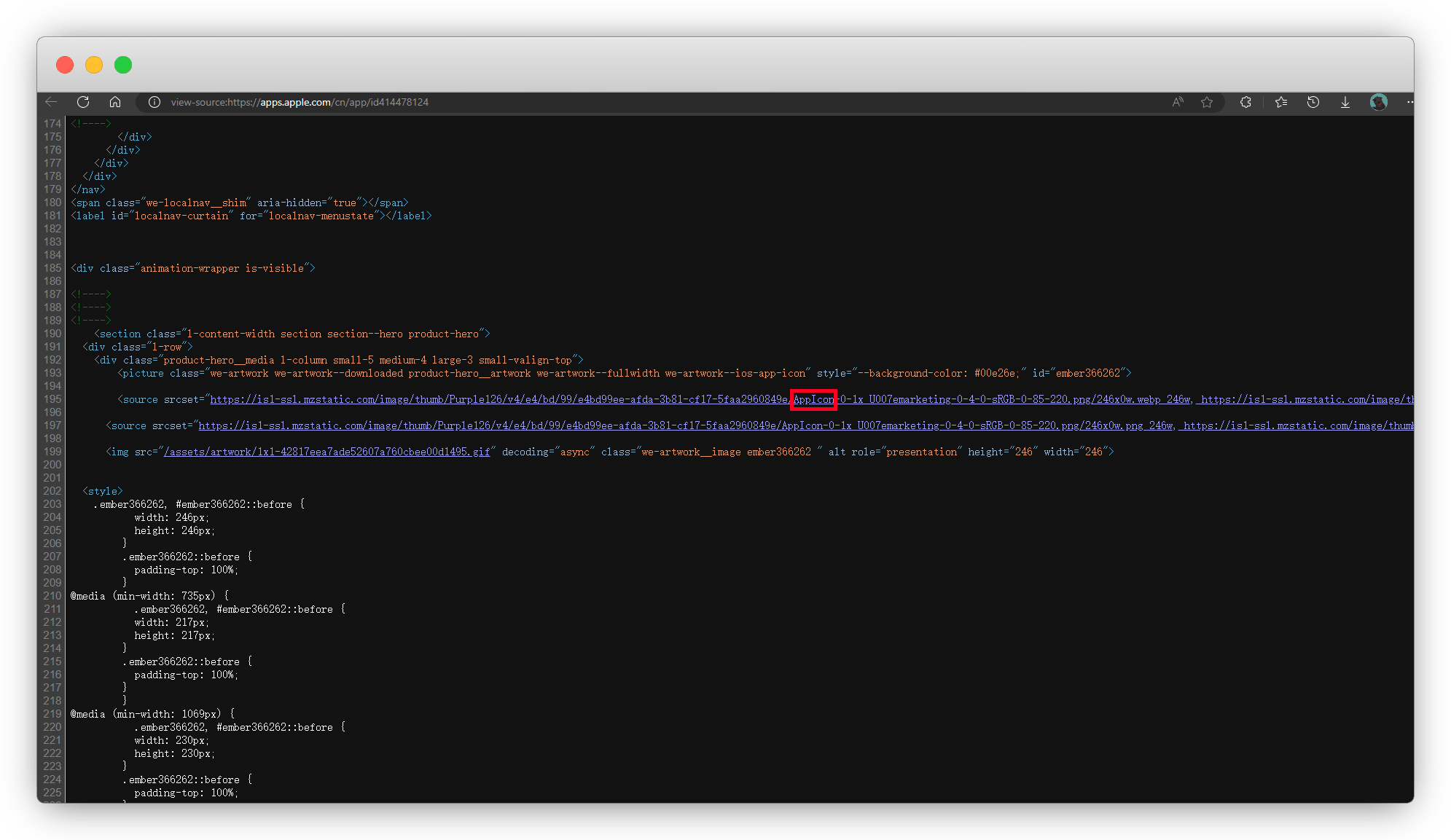
Task: Open the Extensions puzzle icon
Action: (x=1245, y=102)
